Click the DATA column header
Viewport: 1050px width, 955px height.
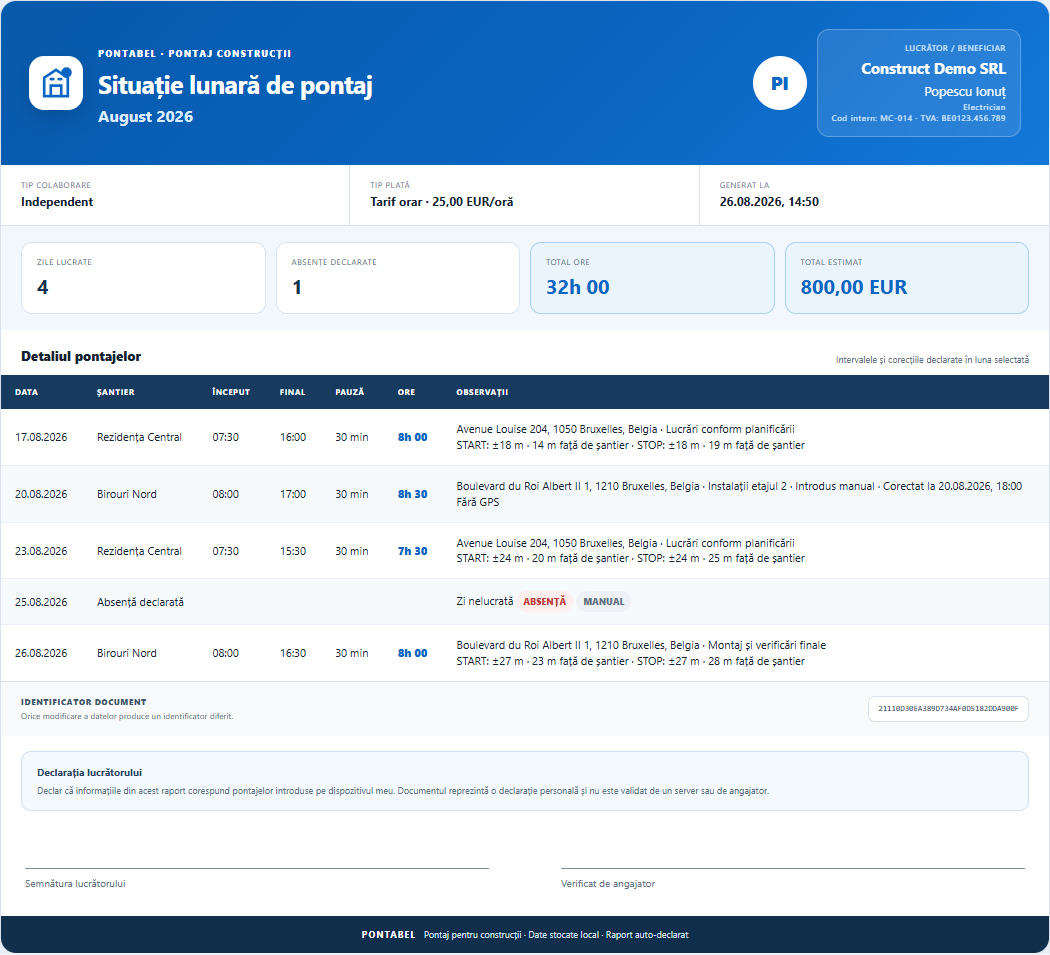click(27, 392)
